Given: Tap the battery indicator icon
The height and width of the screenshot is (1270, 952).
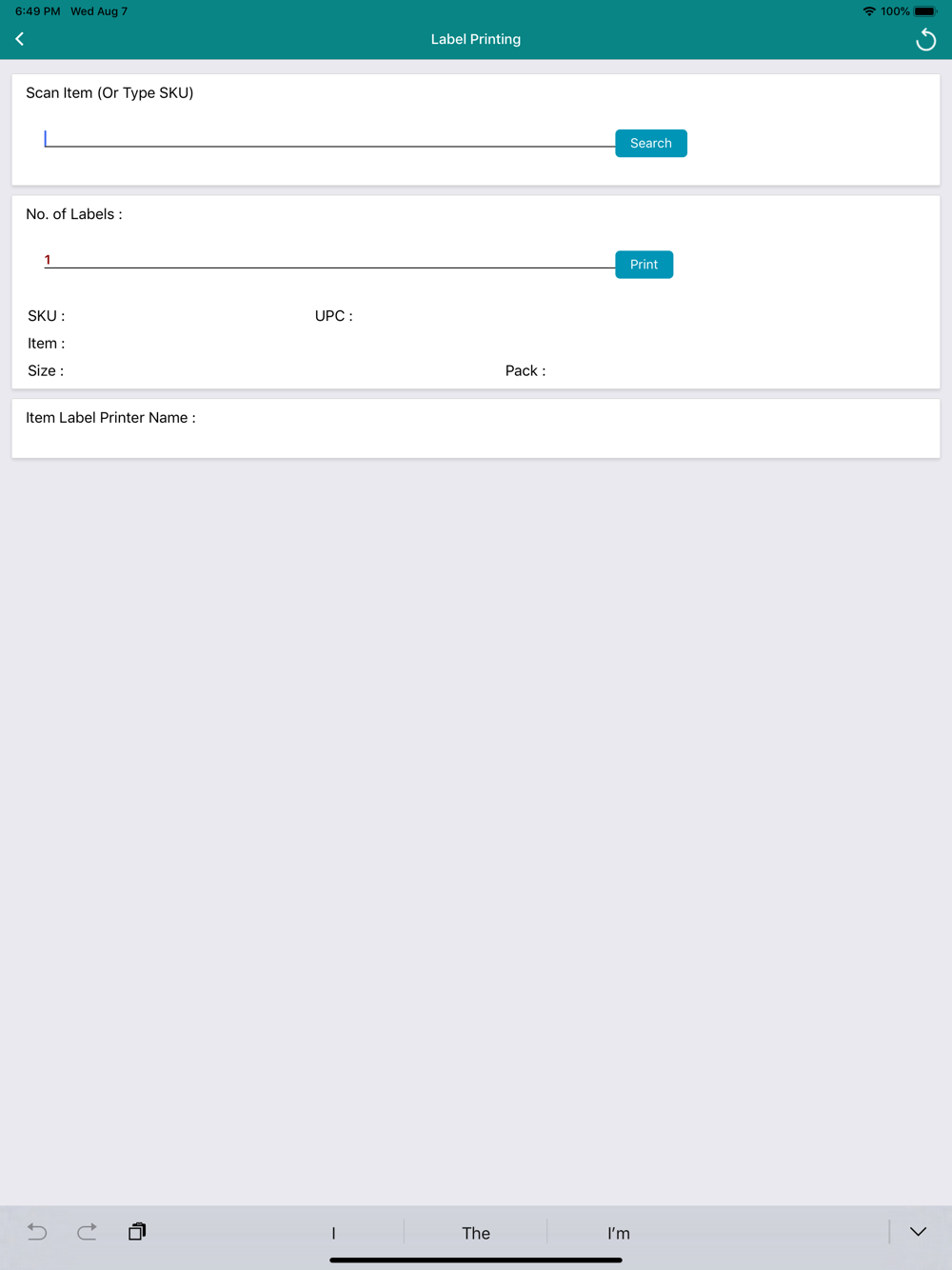Looking at the screenshot, I should [925, 11].
